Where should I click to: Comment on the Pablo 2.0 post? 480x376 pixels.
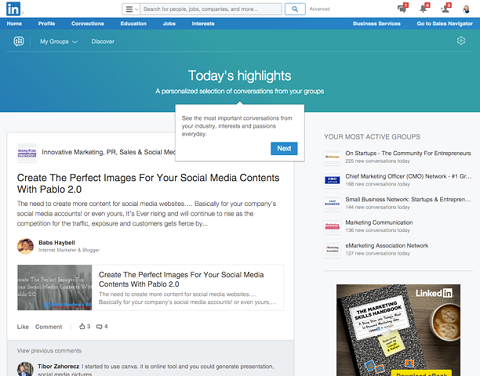49,327
